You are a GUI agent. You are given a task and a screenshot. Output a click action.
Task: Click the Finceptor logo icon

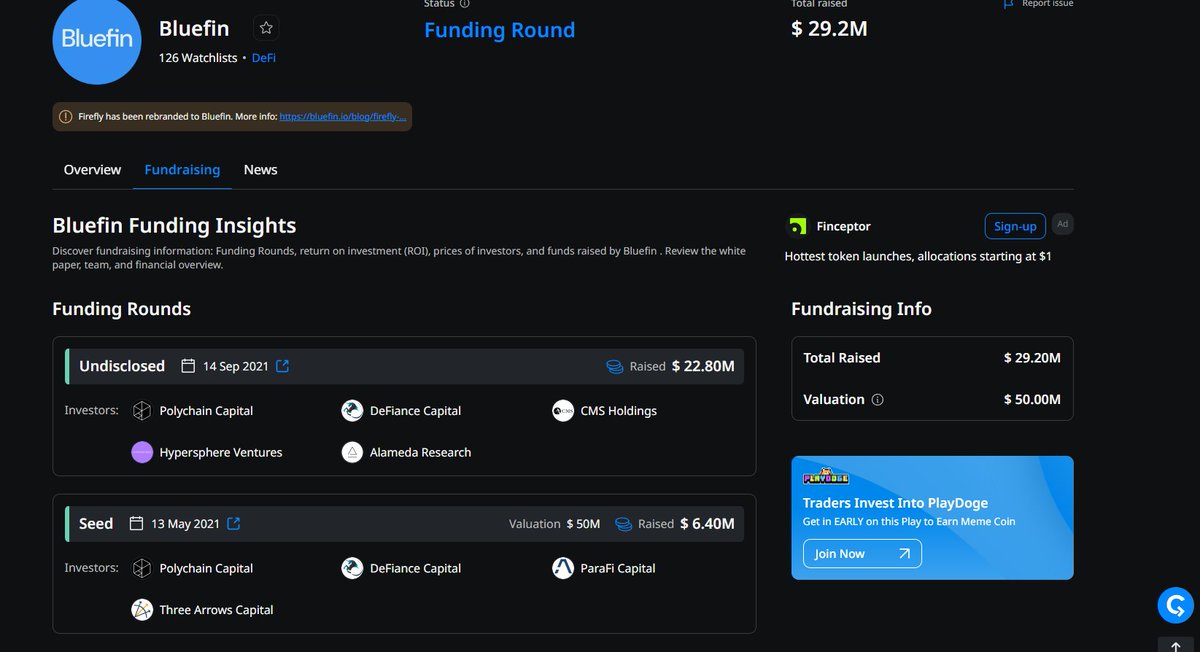[x=797, y=227]
